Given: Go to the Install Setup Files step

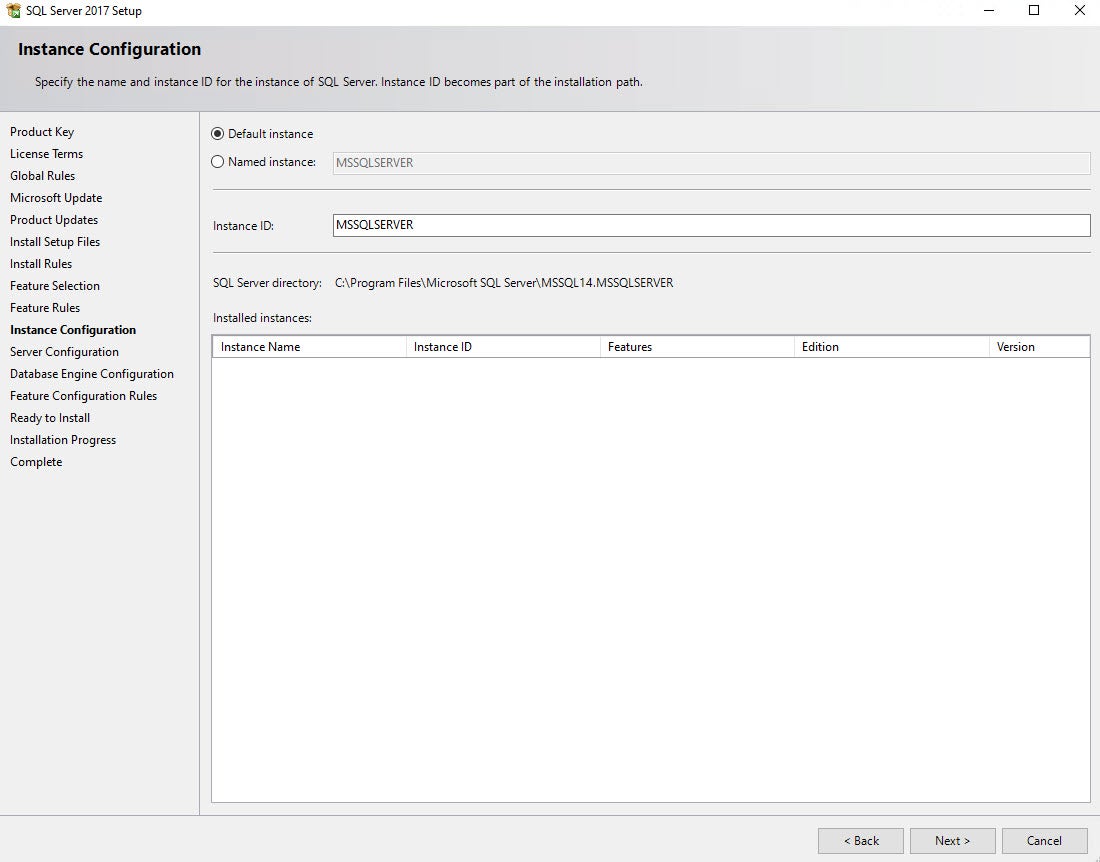Looking at the screenshot, I should (x=55, y=241).
